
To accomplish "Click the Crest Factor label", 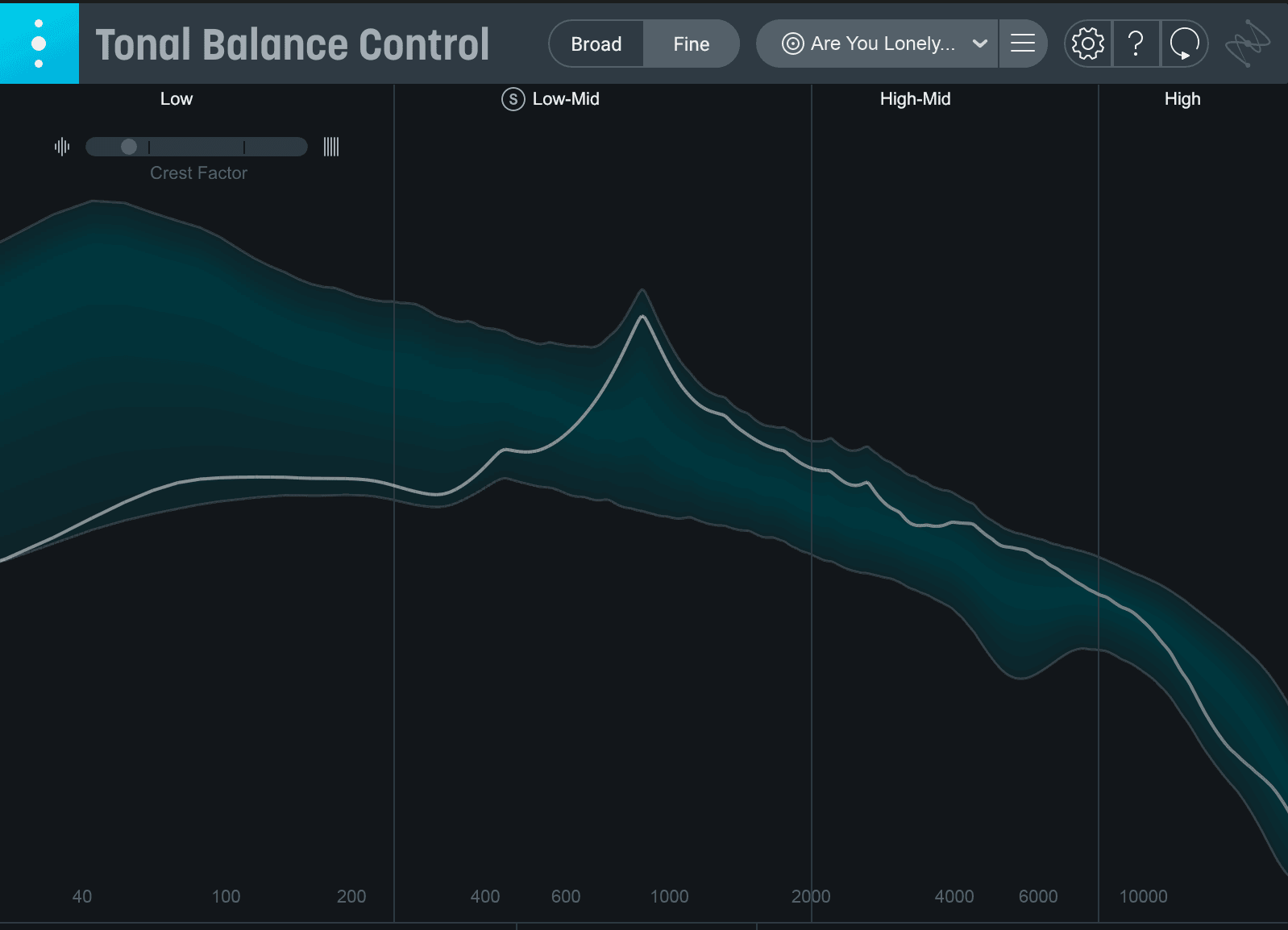I will [x=198, y=173].
